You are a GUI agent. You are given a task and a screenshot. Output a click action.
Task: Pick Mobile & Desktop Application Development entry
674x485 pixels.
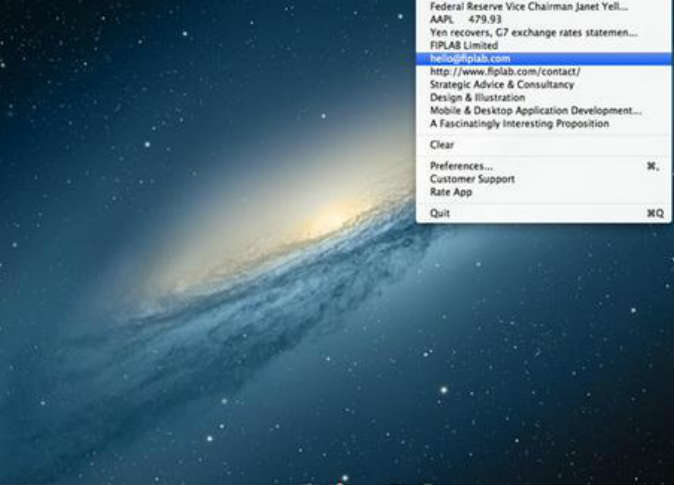[535, 111]
